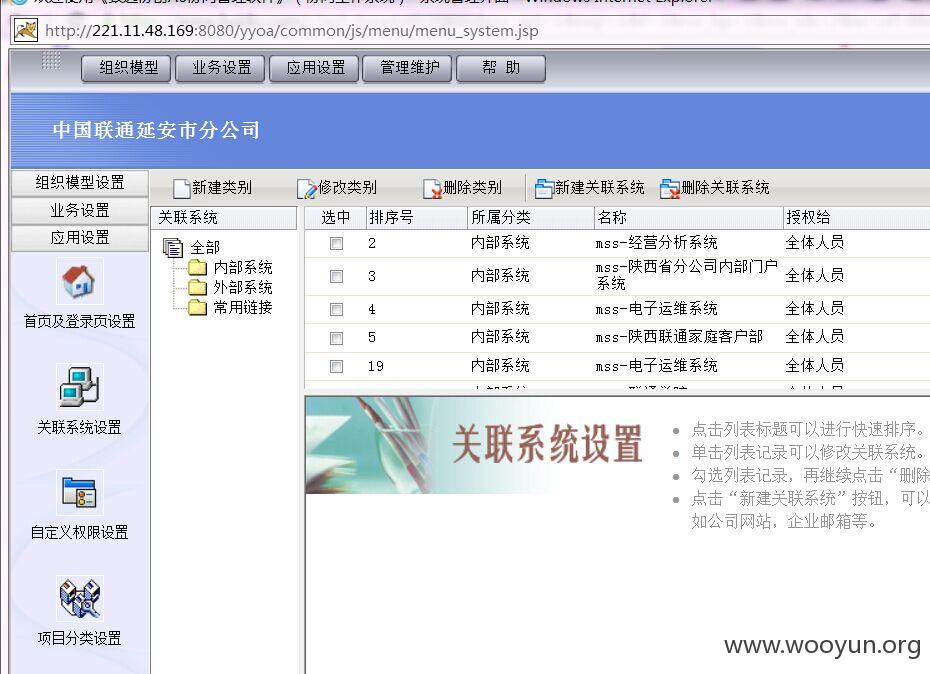This screenshot has height=674, width=930.
Task: Sort by the 排序号 column header
Action: pyautogui.click(x=416, y=218)
